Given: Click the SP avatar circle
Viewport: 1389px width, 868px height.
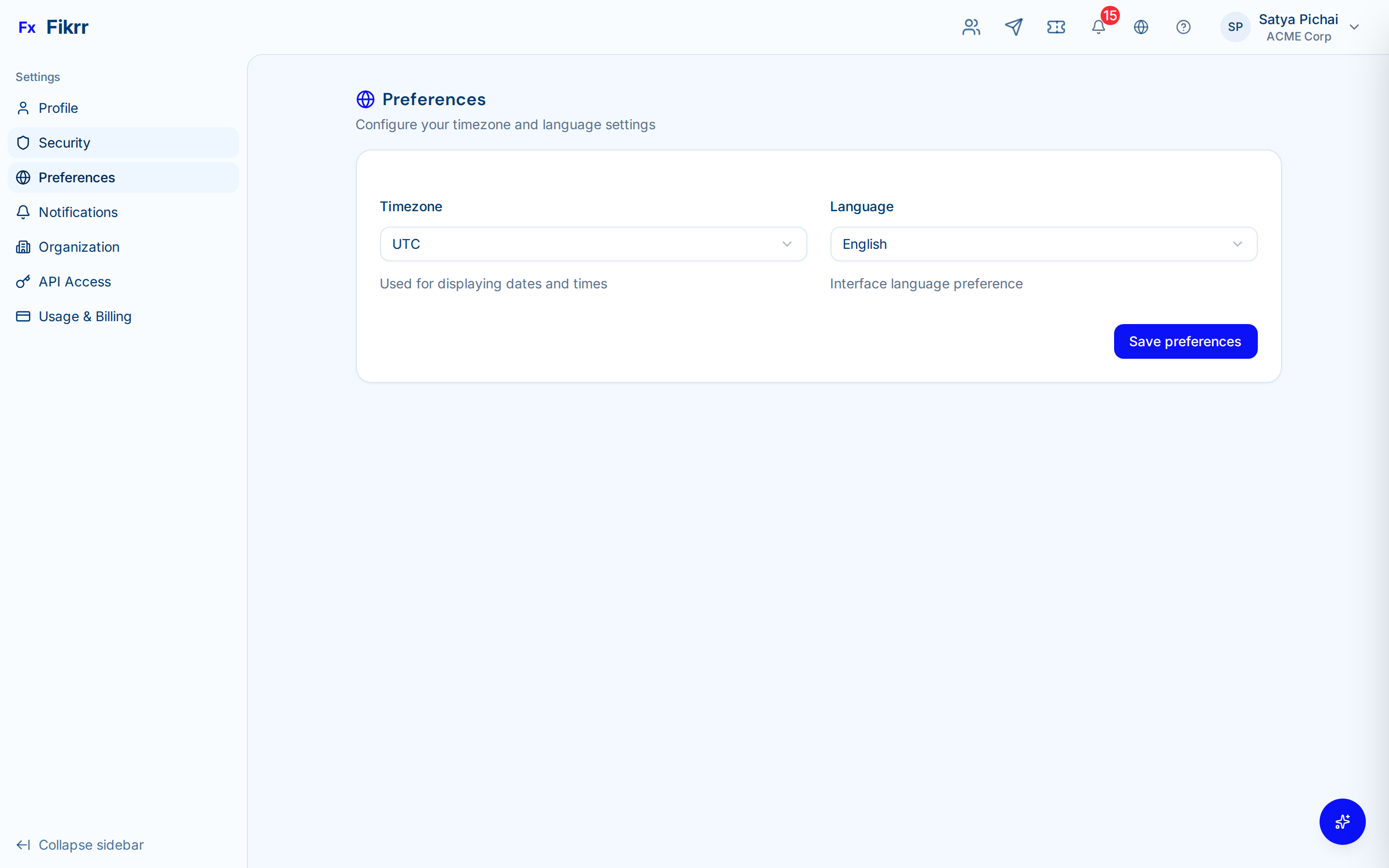Looking at the screenshot, I should [1235, 27].
